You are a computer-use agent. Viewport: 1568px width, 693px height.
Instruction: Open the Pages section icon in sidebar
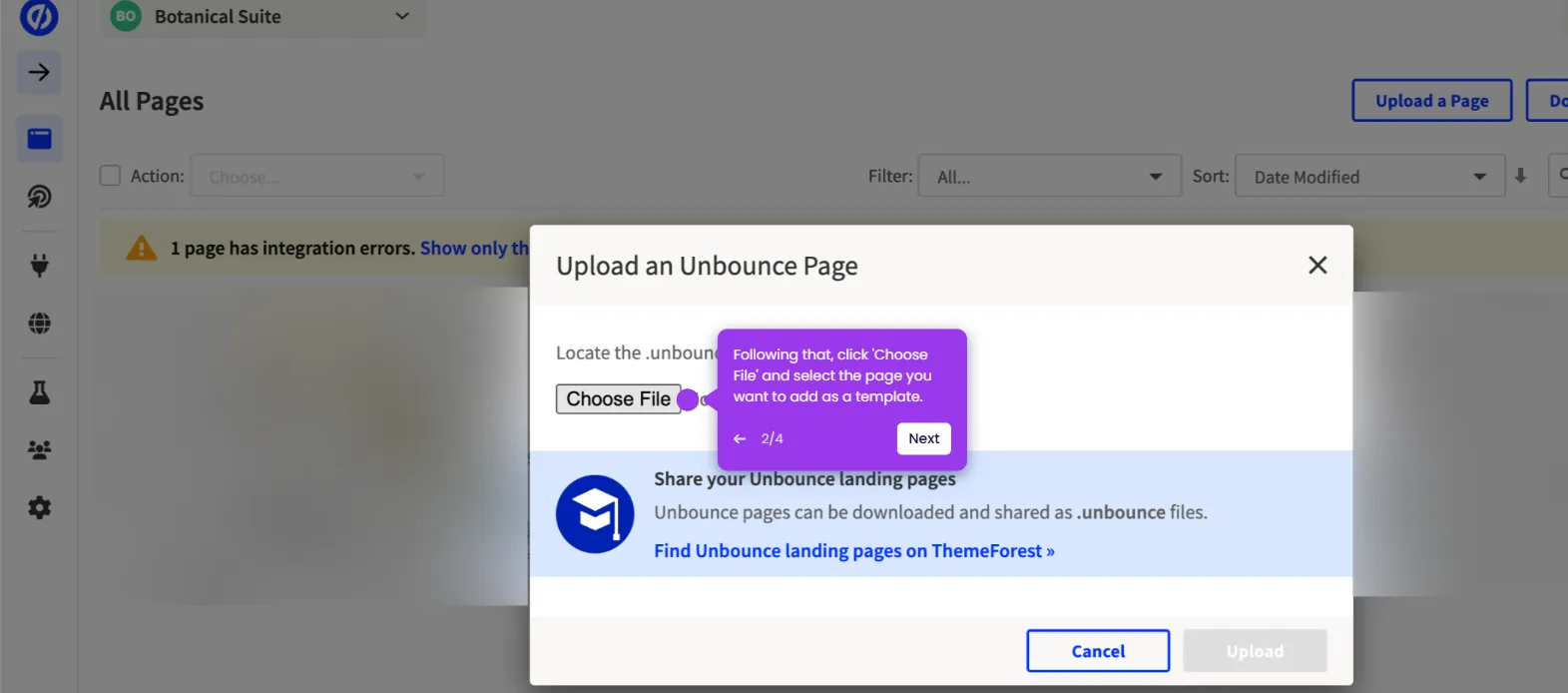(39, 138)
